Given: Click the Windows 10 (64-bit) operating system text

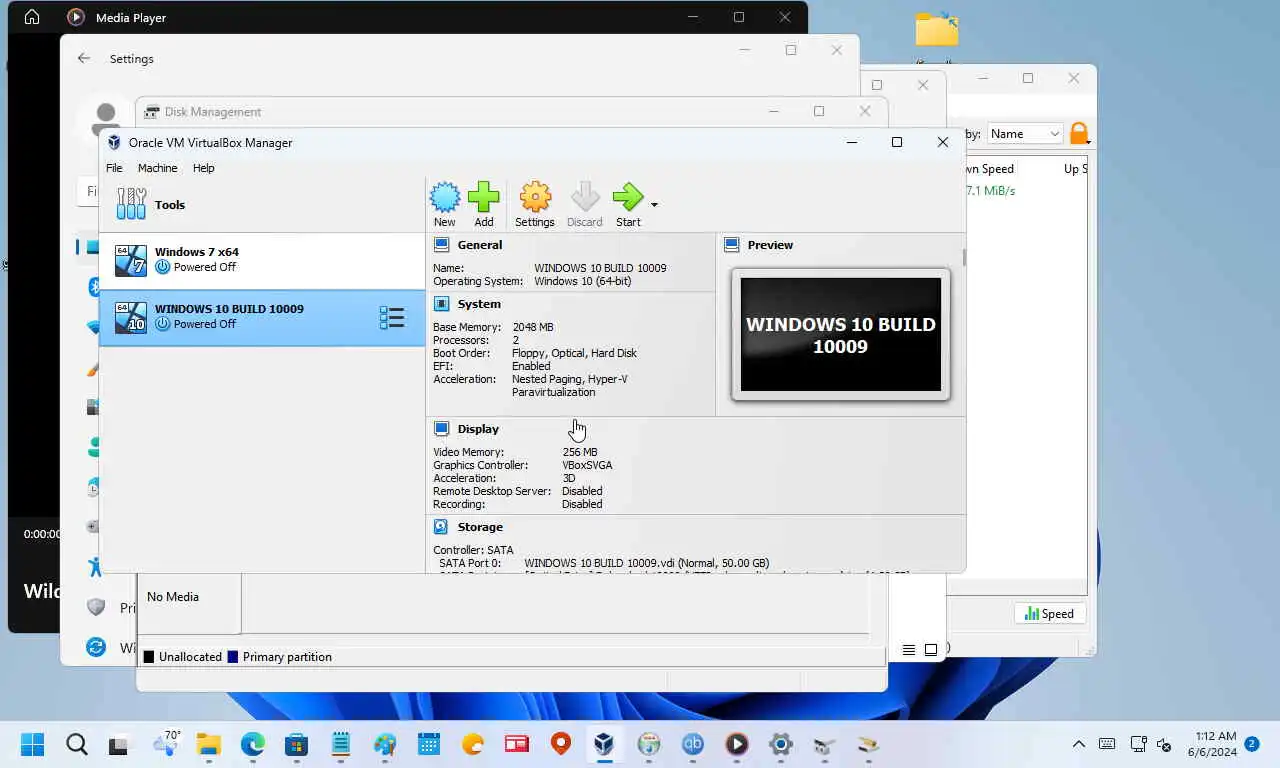Looking at the screenshot, I should 582,281.
